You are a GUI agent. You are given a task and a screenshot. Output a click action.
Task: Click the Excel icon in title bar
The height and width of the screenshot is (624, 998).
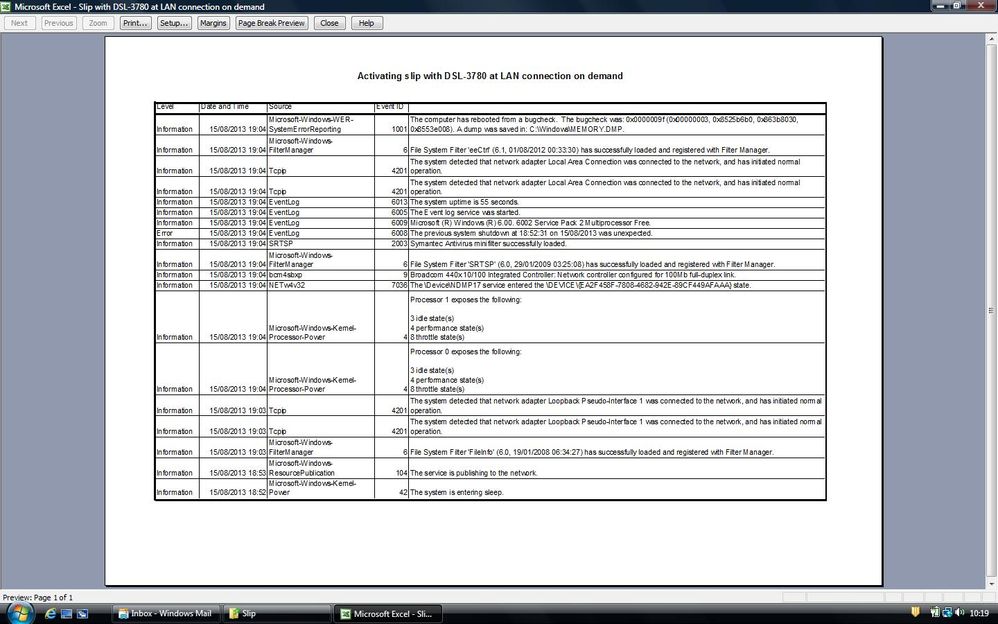click(x=6, y=6)
